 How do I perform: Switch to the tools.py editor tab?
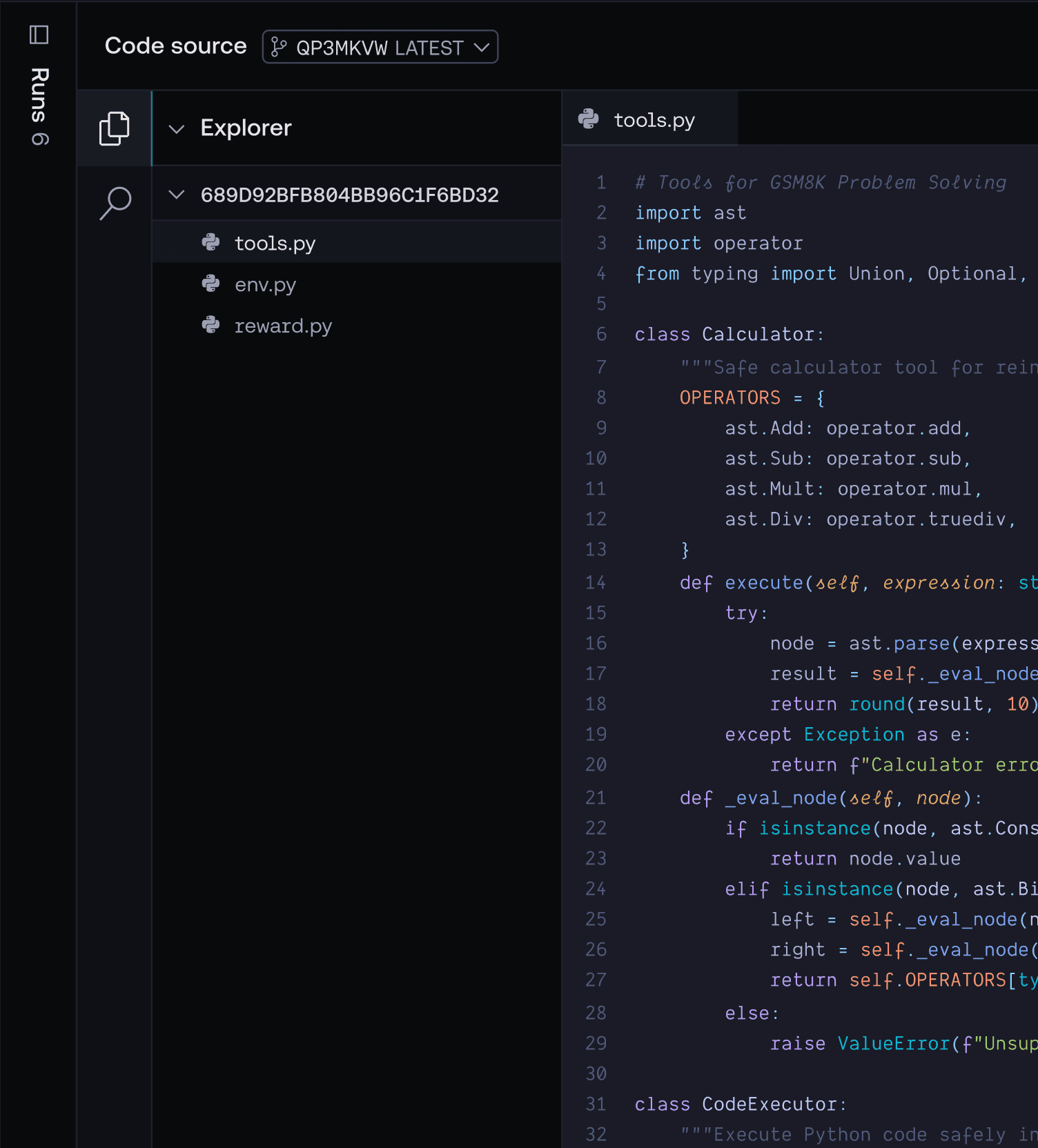coord(654,120)
